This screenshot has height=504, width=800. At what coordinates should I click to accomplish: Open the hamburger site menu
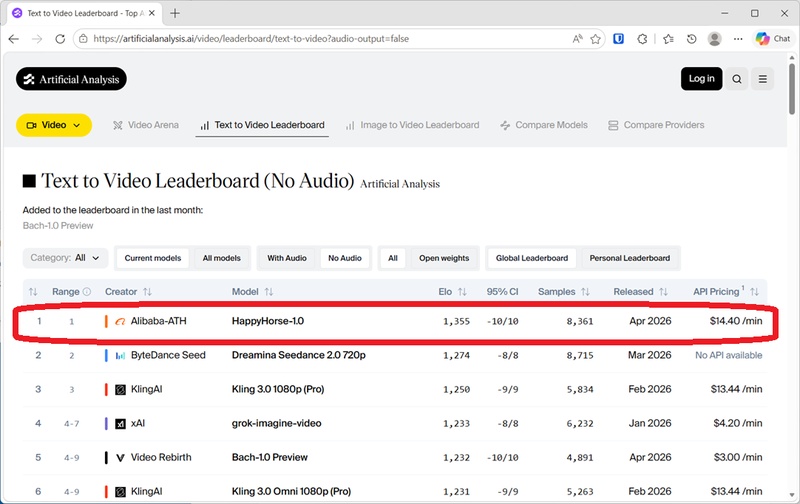[763, 79]
